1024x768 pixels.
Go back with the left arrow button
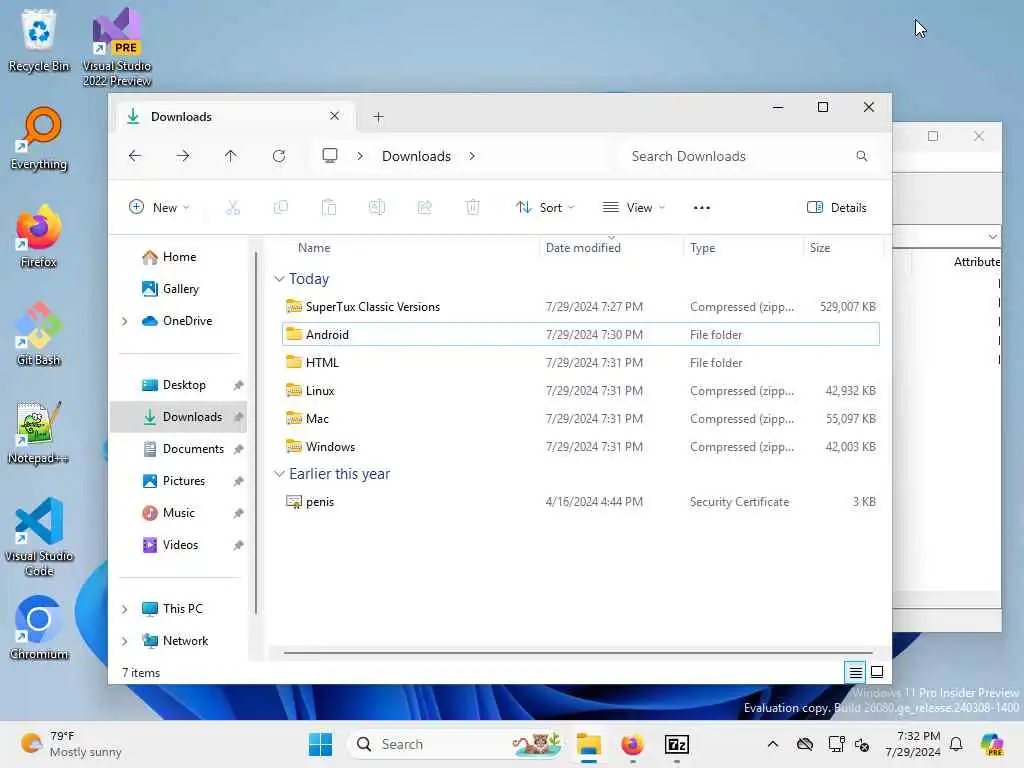tap(135, 156)
